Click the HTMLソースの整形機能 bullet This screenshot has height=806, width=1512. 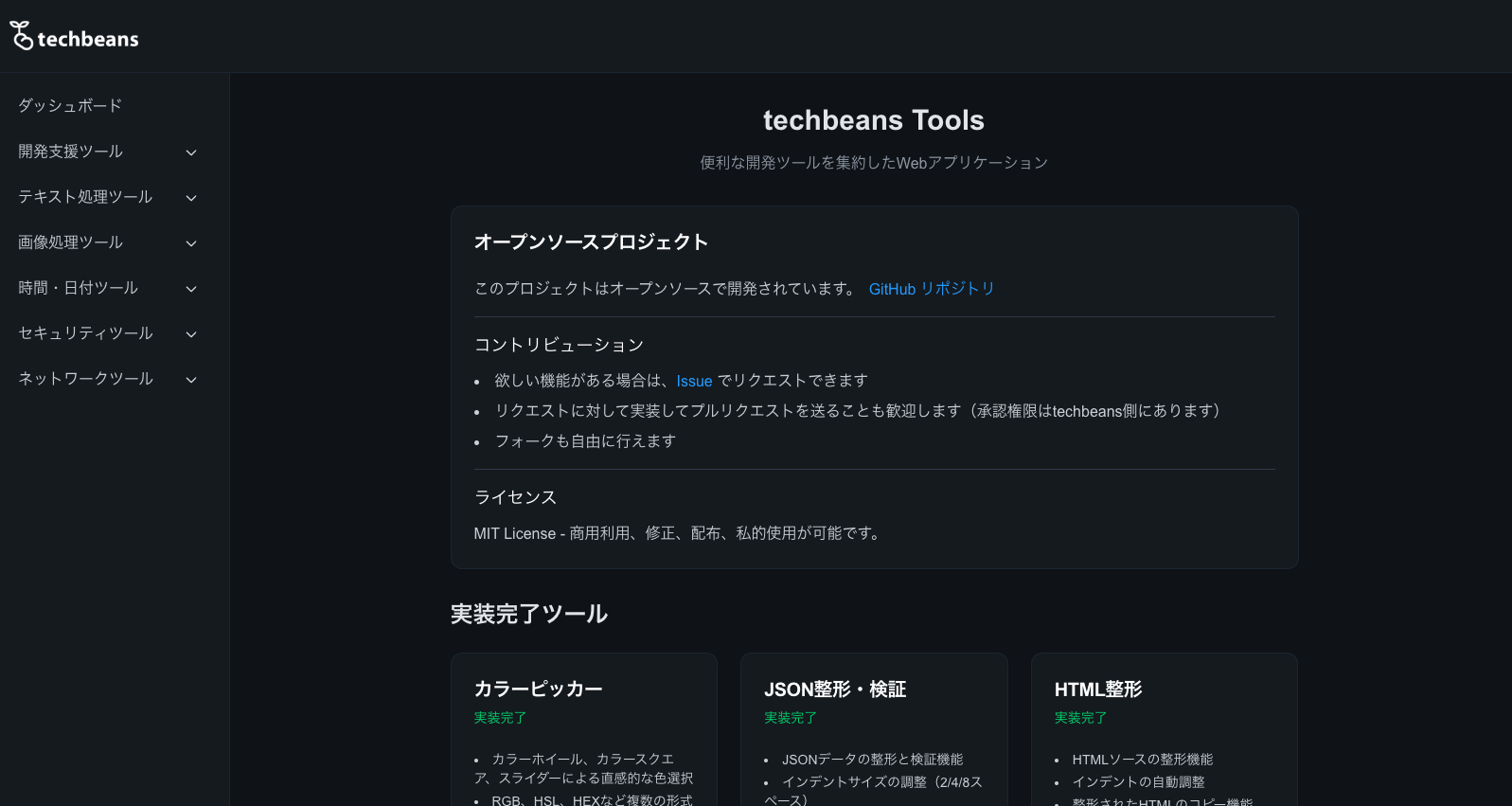click(x=1142, y=760)
